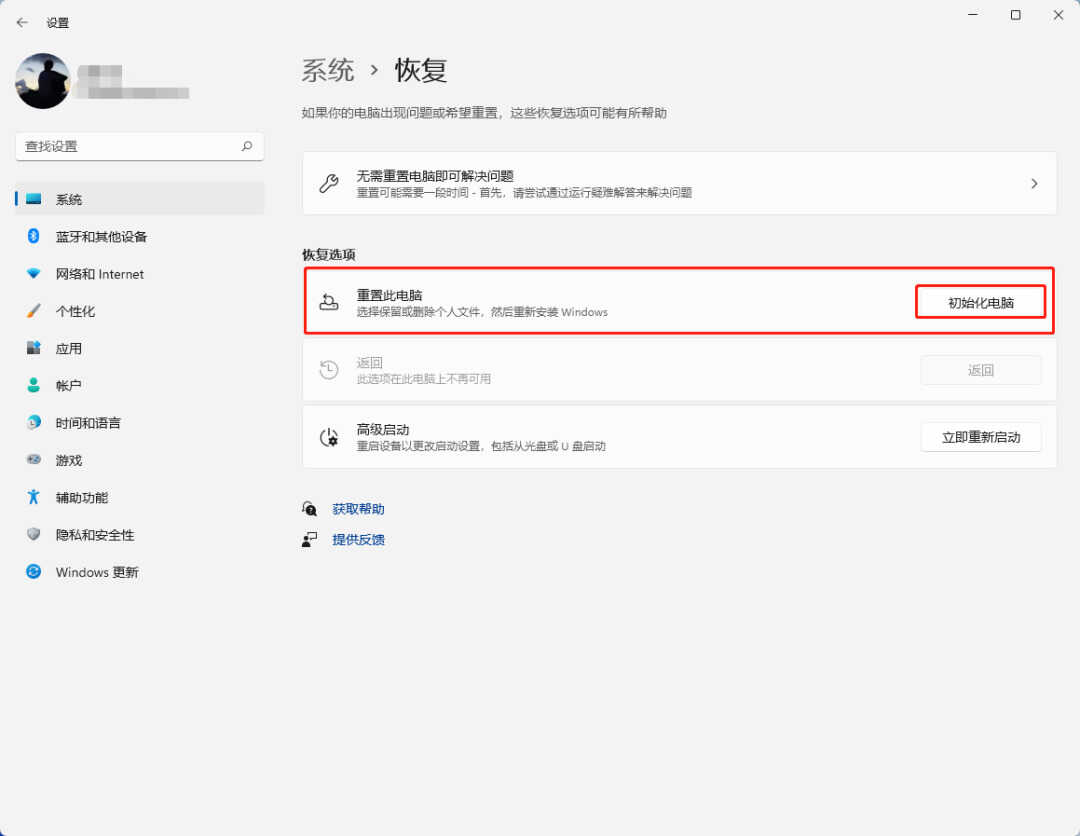Open the 游戏 settings page
1080x836 pixels.
tap(69, 459)
